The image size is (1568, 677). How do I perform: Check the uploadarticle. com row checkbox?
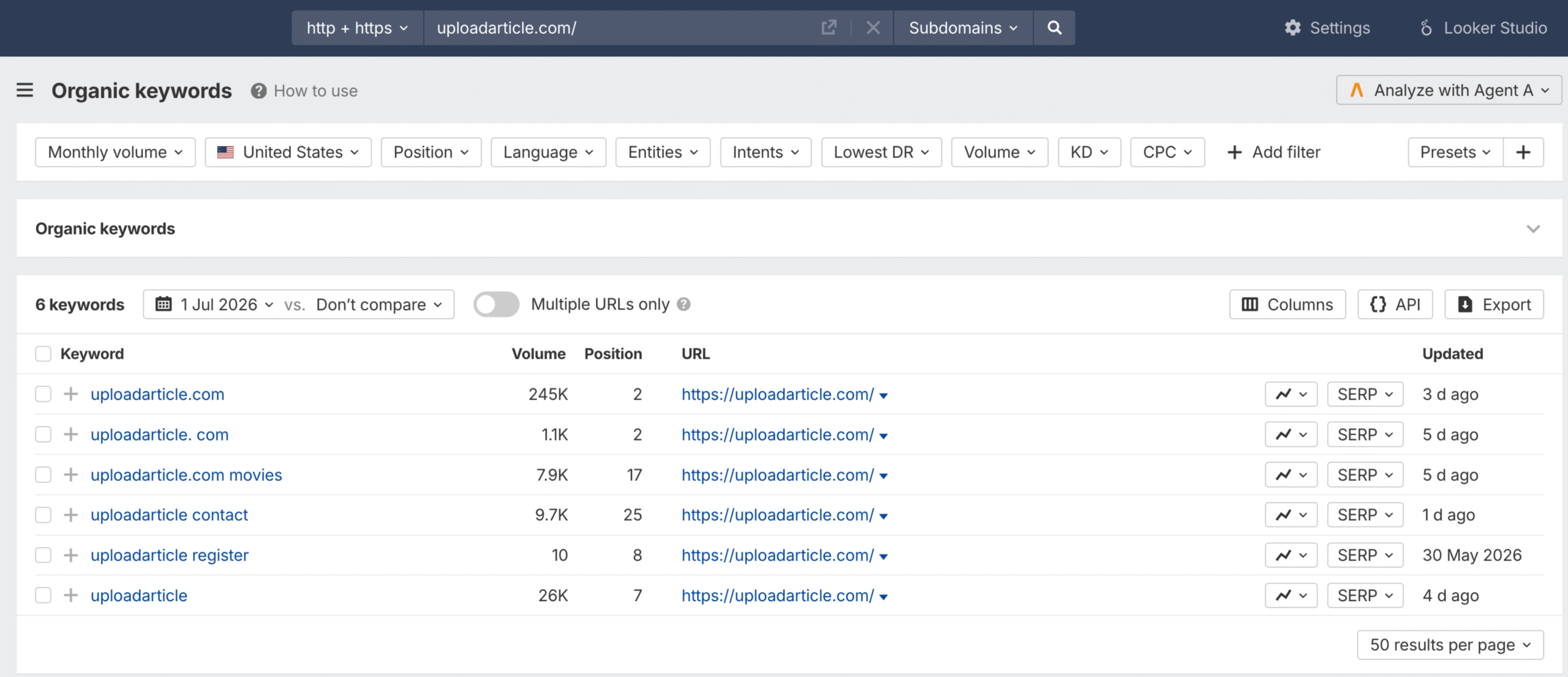[x=43, y=434]
